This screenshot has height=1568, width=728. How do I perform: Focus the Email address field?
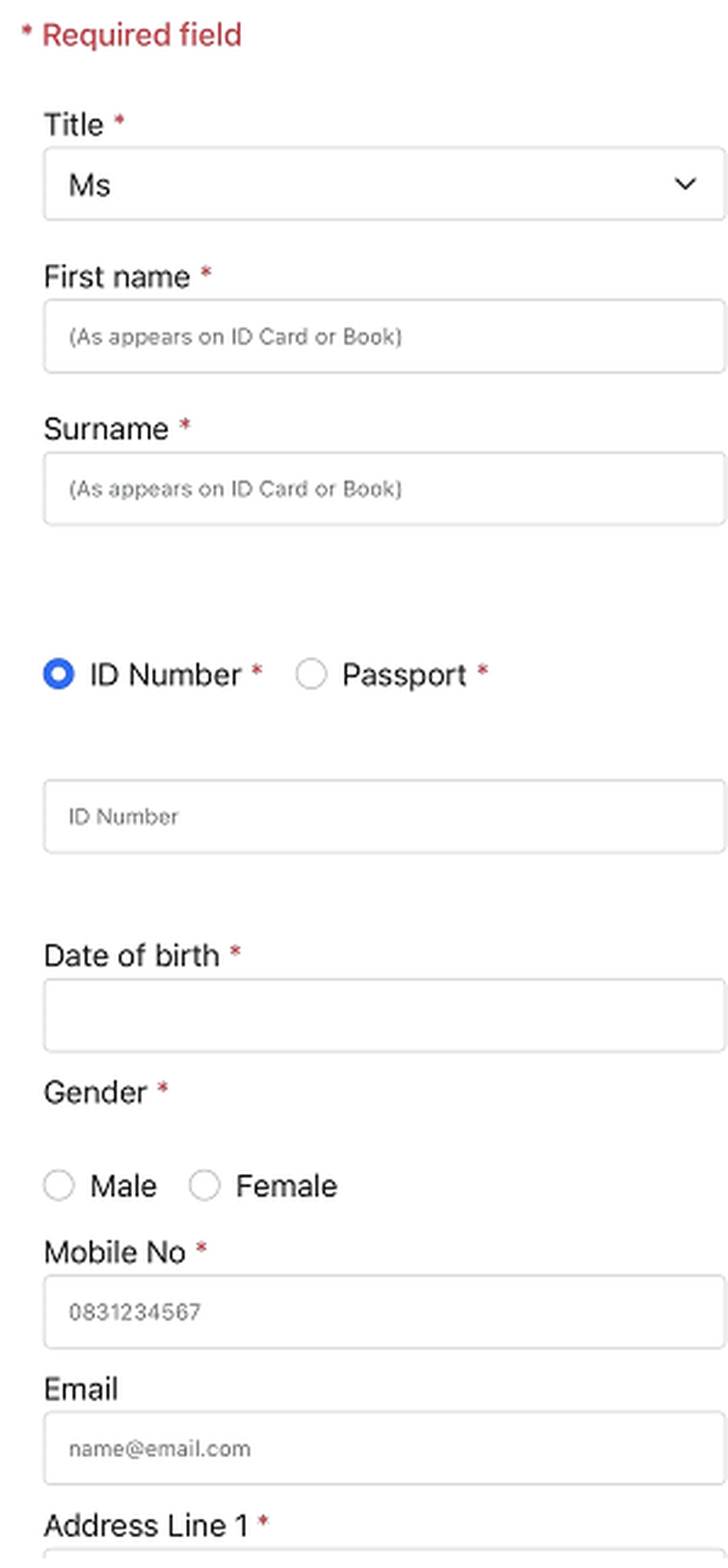pos(384,1448)
